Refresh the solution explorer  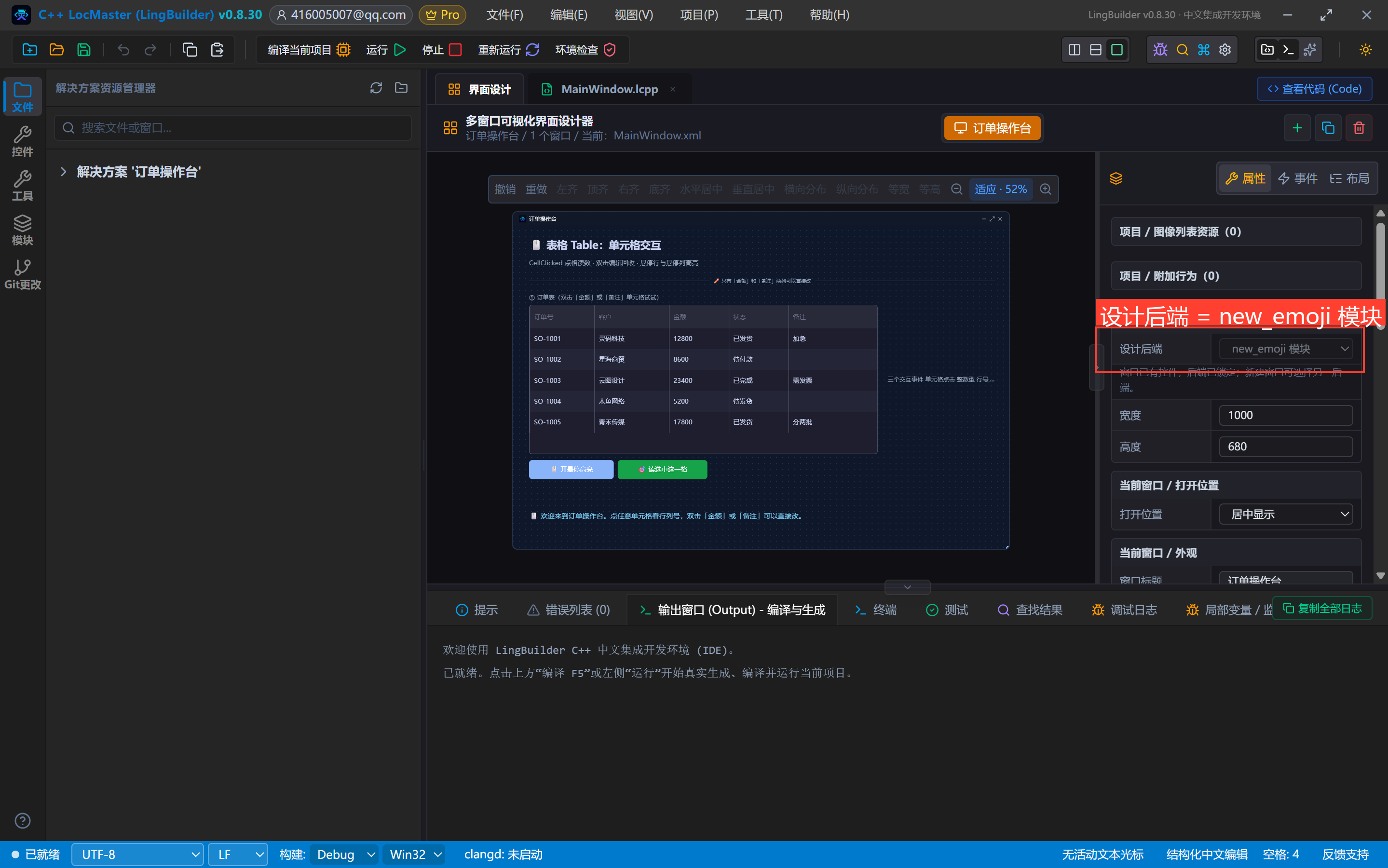376,88
